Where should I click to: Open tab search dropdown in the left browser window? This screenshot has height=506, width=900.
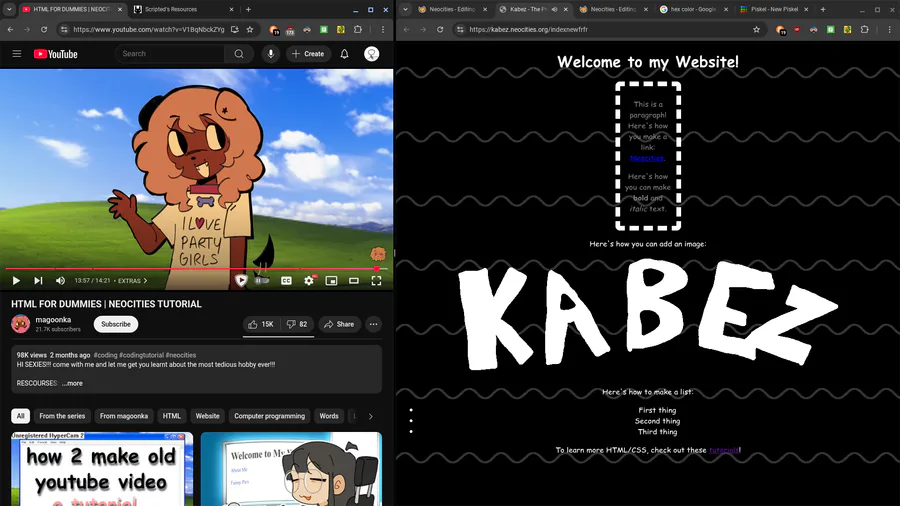[x=9, y=9]
